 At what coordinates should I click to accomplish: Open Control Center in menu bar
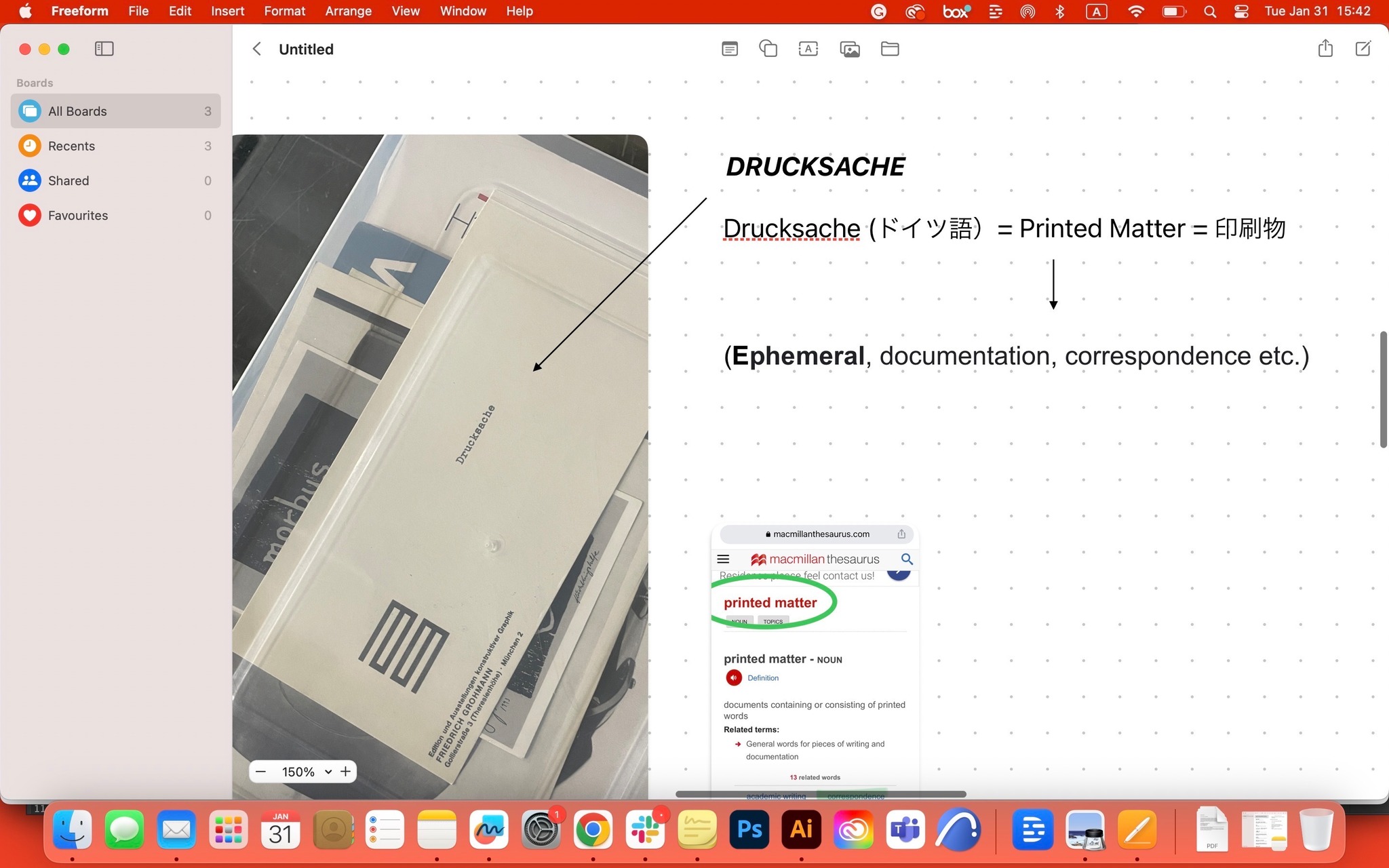[x=1241, y=11]
